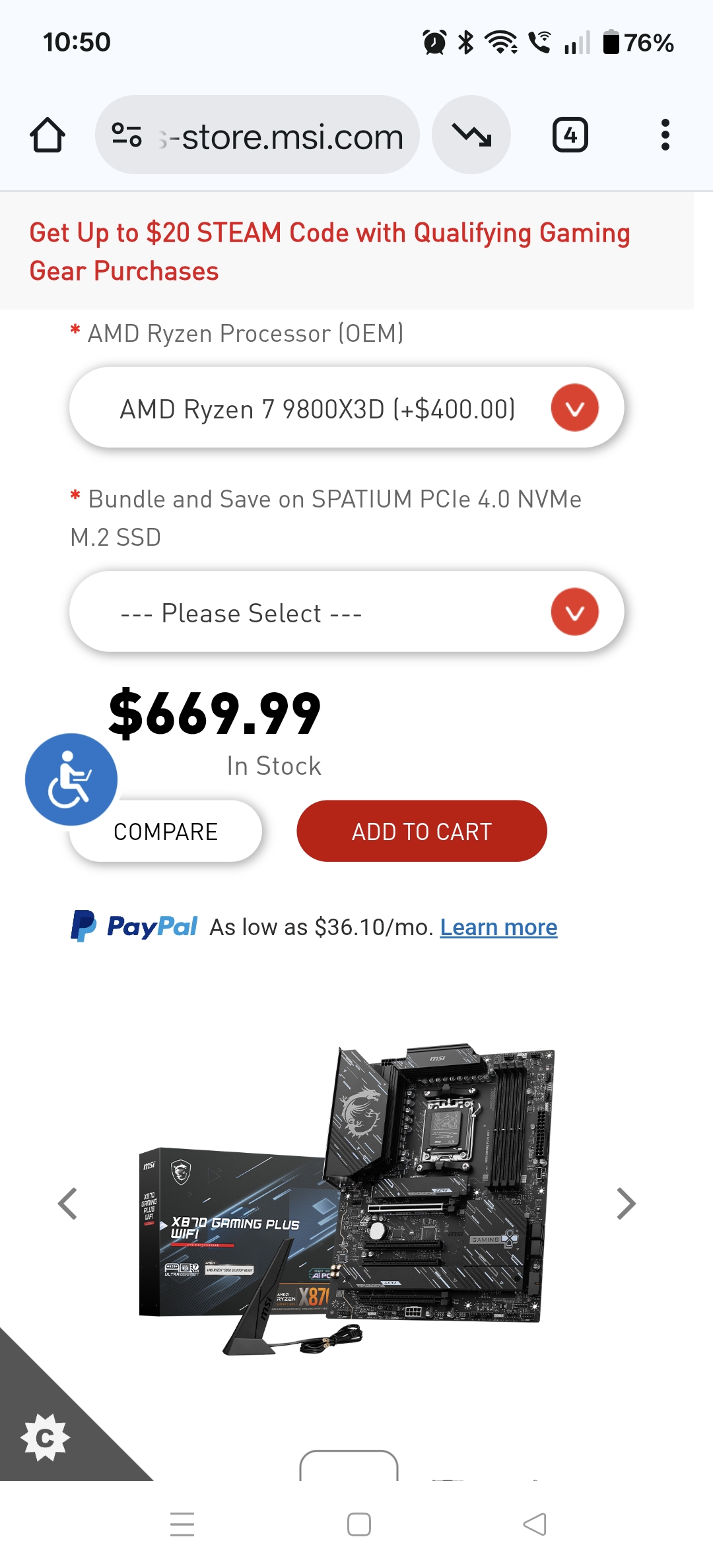Open site settings icon in address bar
The height and width of the screenshot is (1568, 713).
[x=127, y=135]
